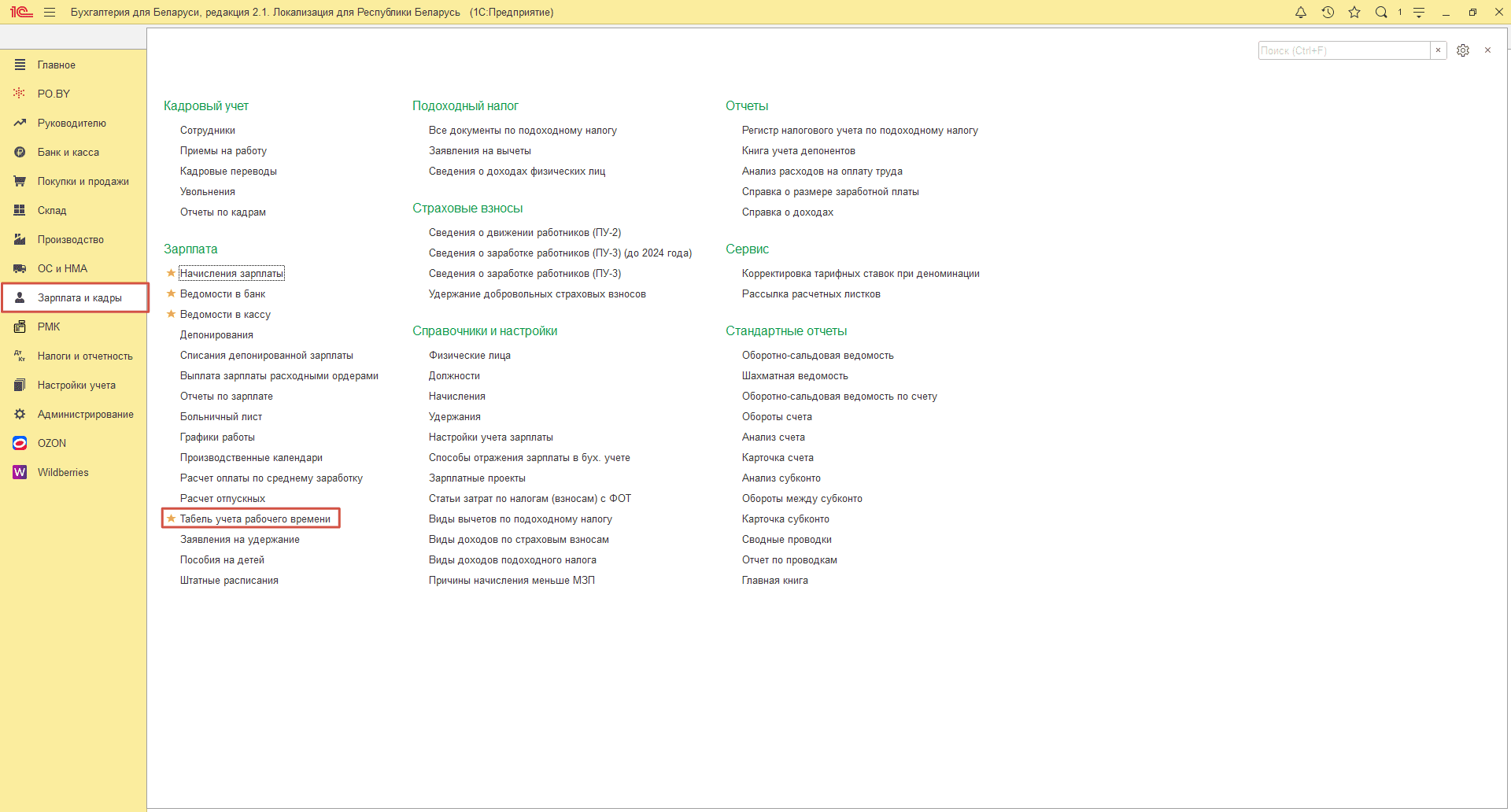This screenshot has width=1511, height=812.
Task: Clear the search field with x button
Action: click(x=1439, y=50)
